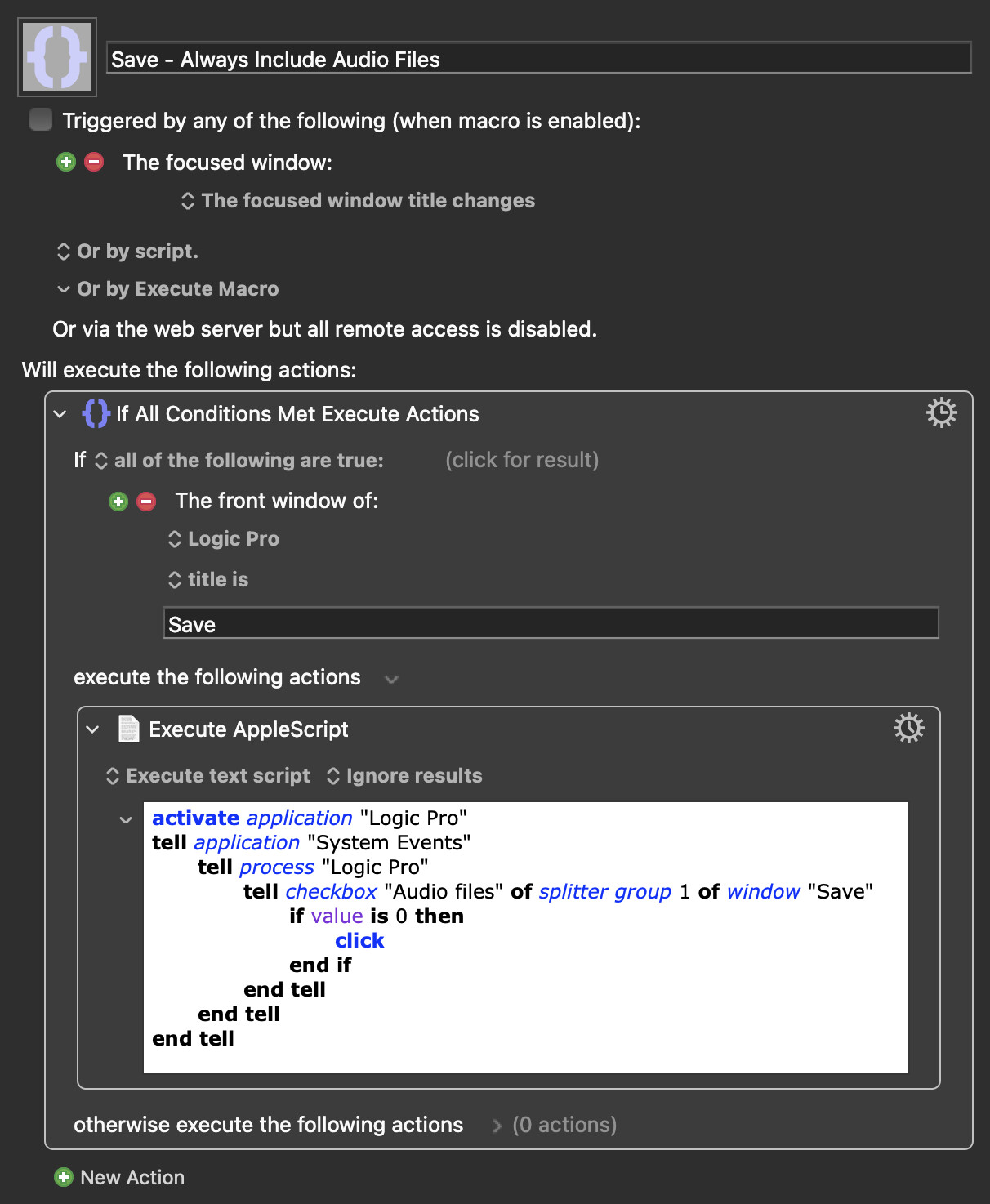This screenshot has height=1204, width=990.
Task: Click the macro name text field
Action: pyautogui.click(x=539, y=58)
